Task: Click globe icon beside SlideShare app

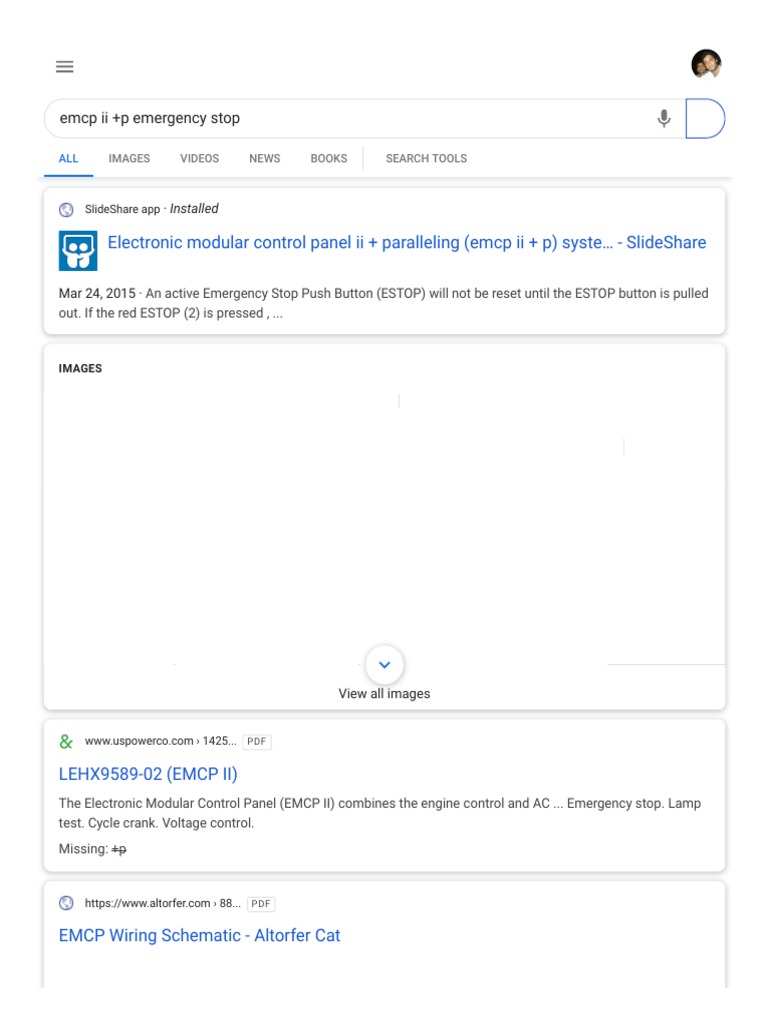Action: [x=66, y=210]
